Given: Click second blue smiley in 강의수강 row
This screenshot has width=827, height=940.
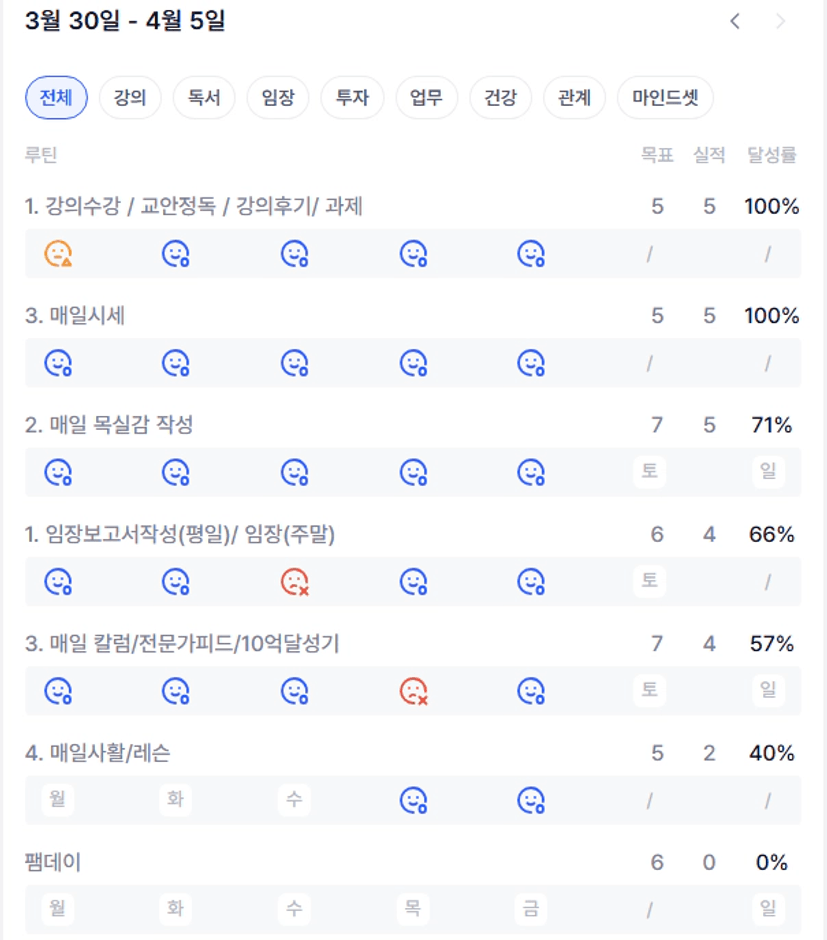Looking at the screenshot, I should (x=176, y=254).
